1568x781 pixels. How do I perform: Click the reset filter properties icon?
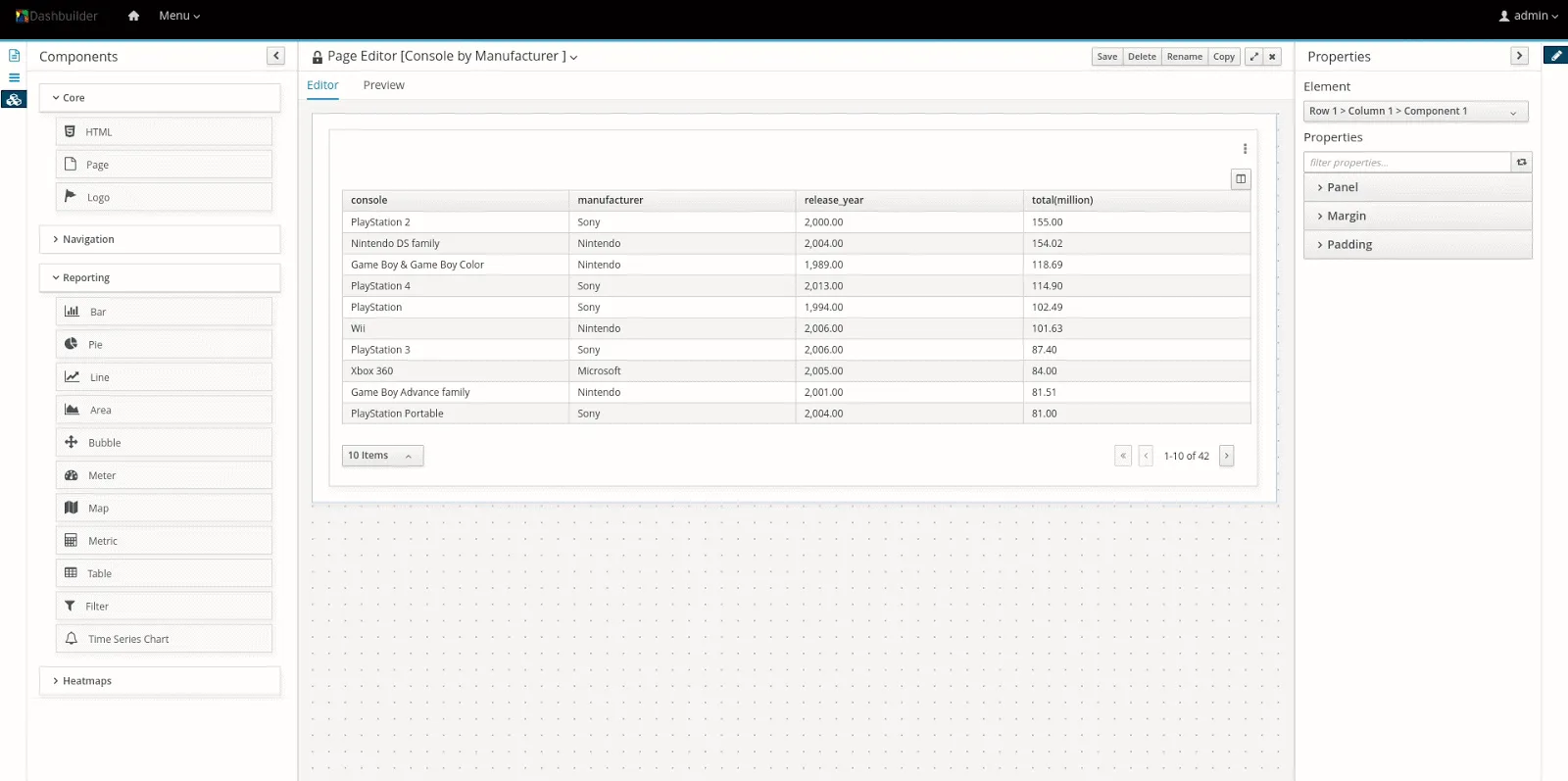pyautogui.click(x=1521, y=163)
